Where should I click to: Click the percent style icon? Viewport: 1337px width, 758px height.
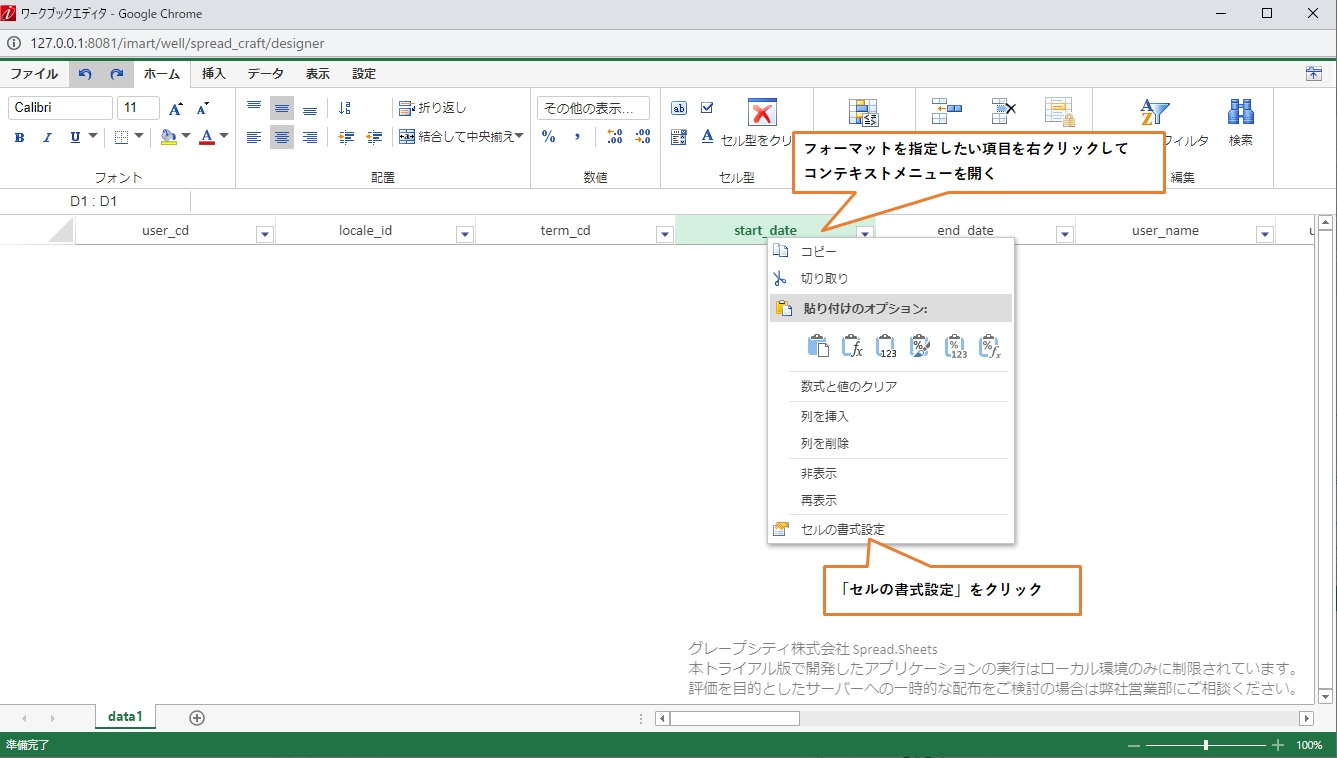(x=548, y=137)
